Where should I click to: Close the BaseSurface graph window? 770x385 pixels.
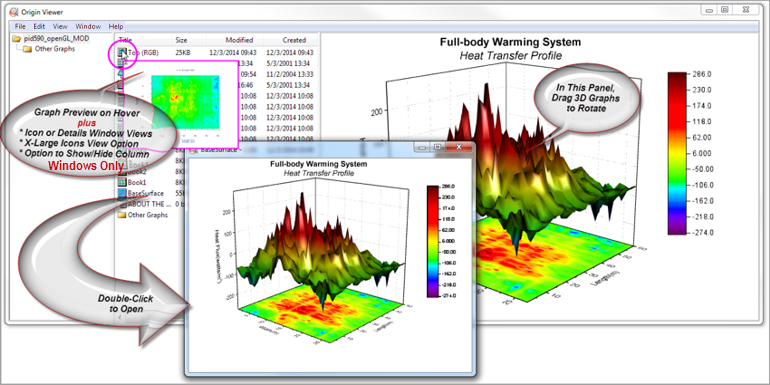click(x=459, y=147)
